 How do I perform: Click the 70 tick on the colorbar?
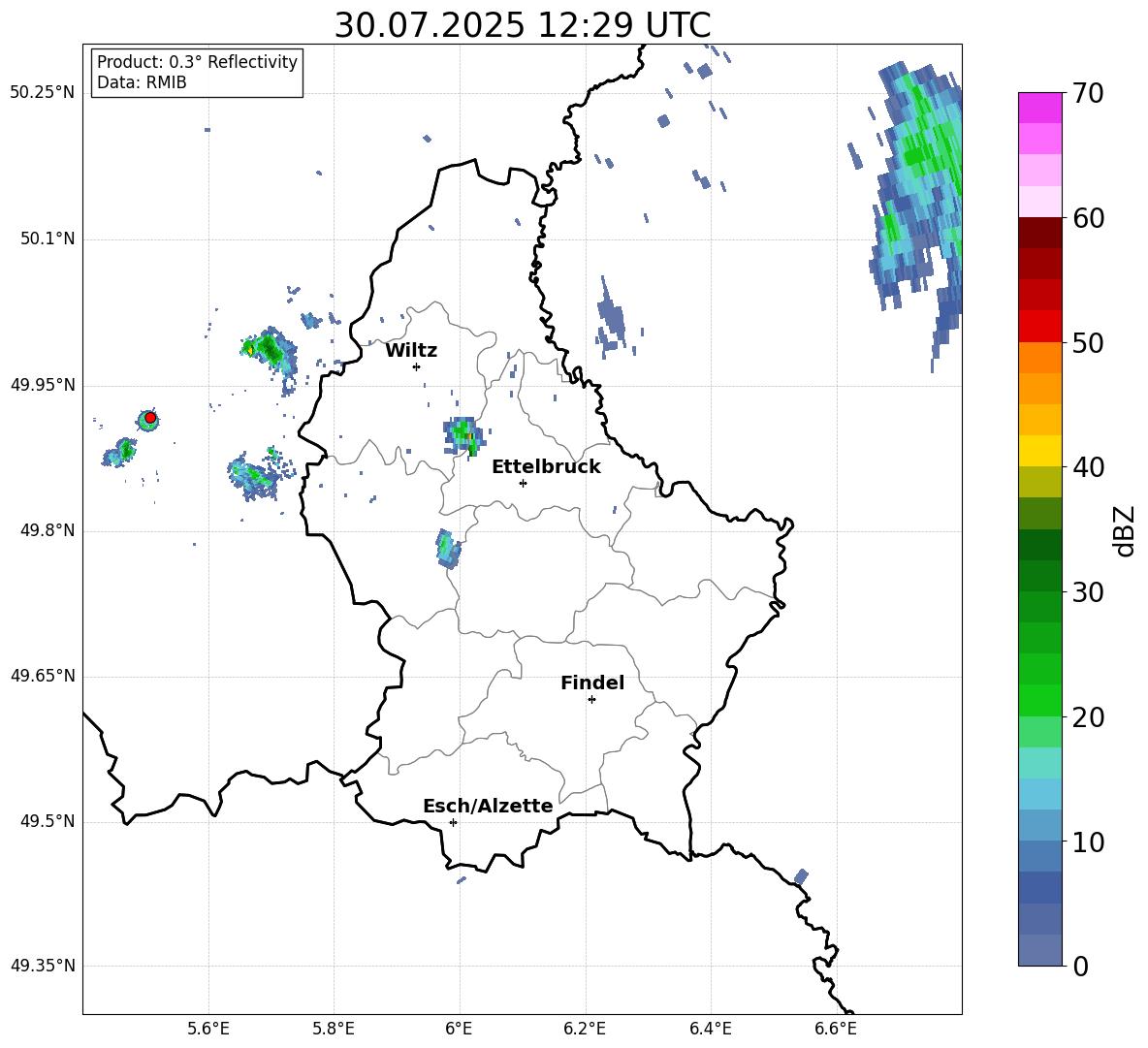[x=1088, y=93]
